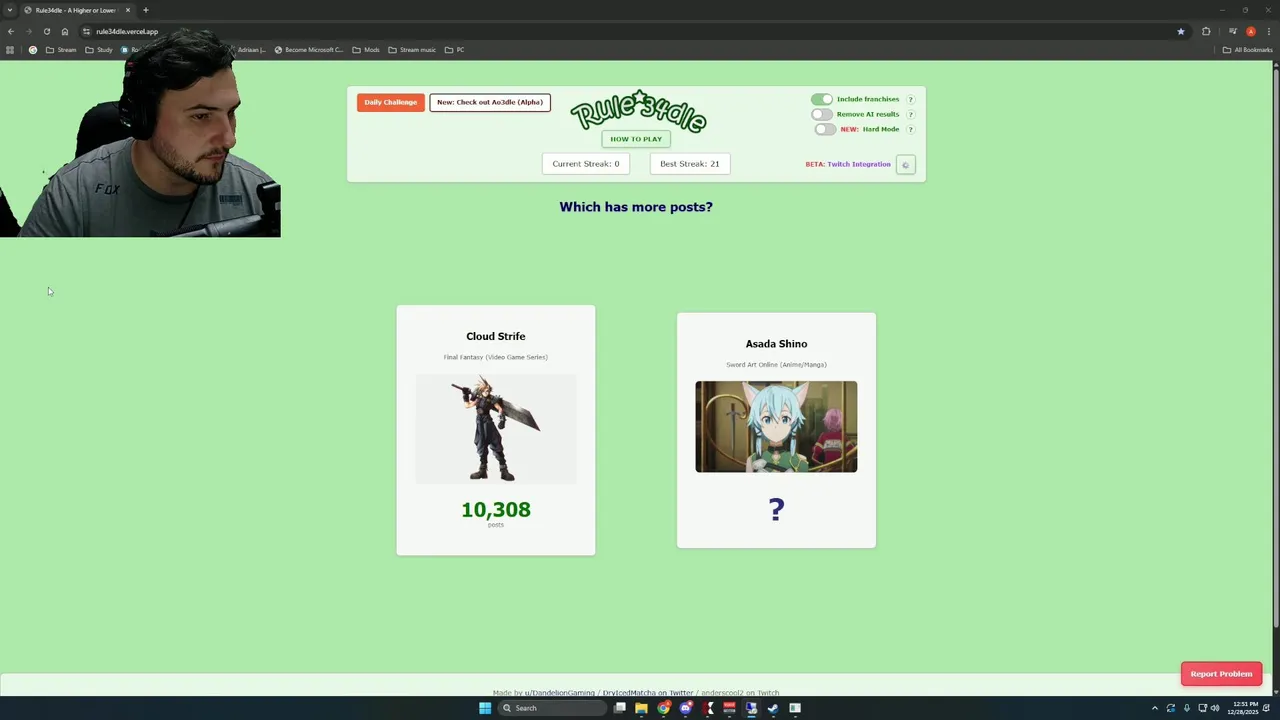Open the Study bookmarks folder
The width and height of the screenshot is (1280, 720).
(99, 49)
